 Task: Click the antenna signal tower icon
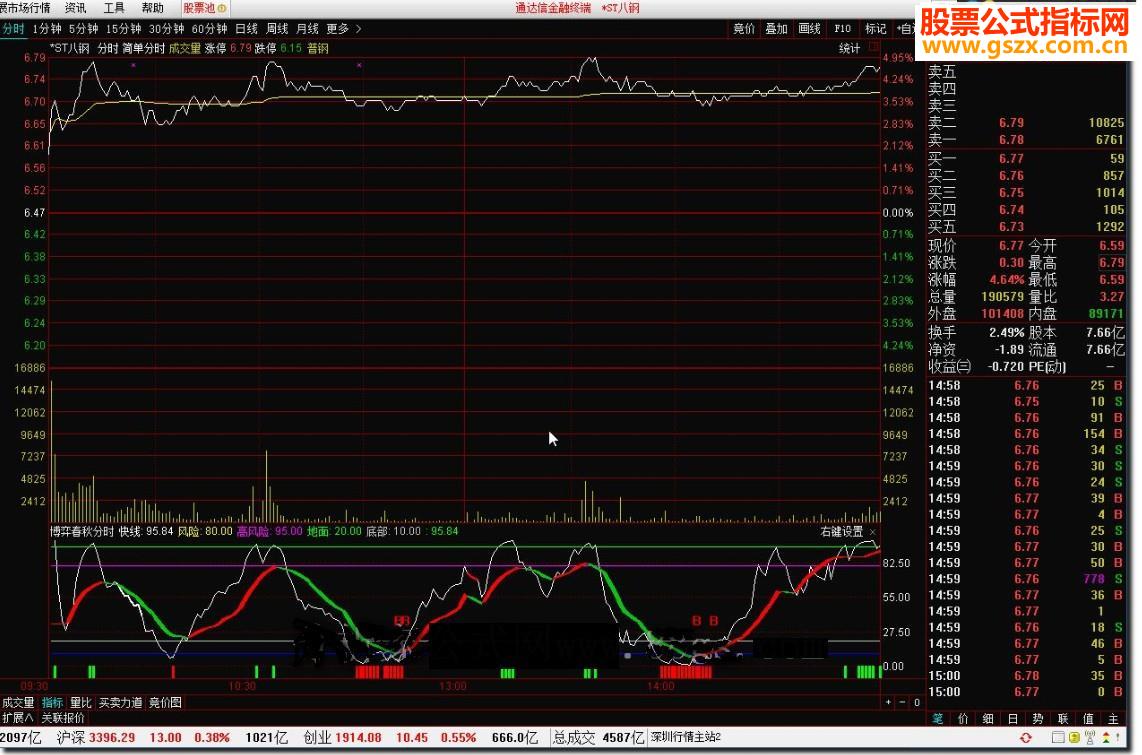click(x=1090, y=738)
